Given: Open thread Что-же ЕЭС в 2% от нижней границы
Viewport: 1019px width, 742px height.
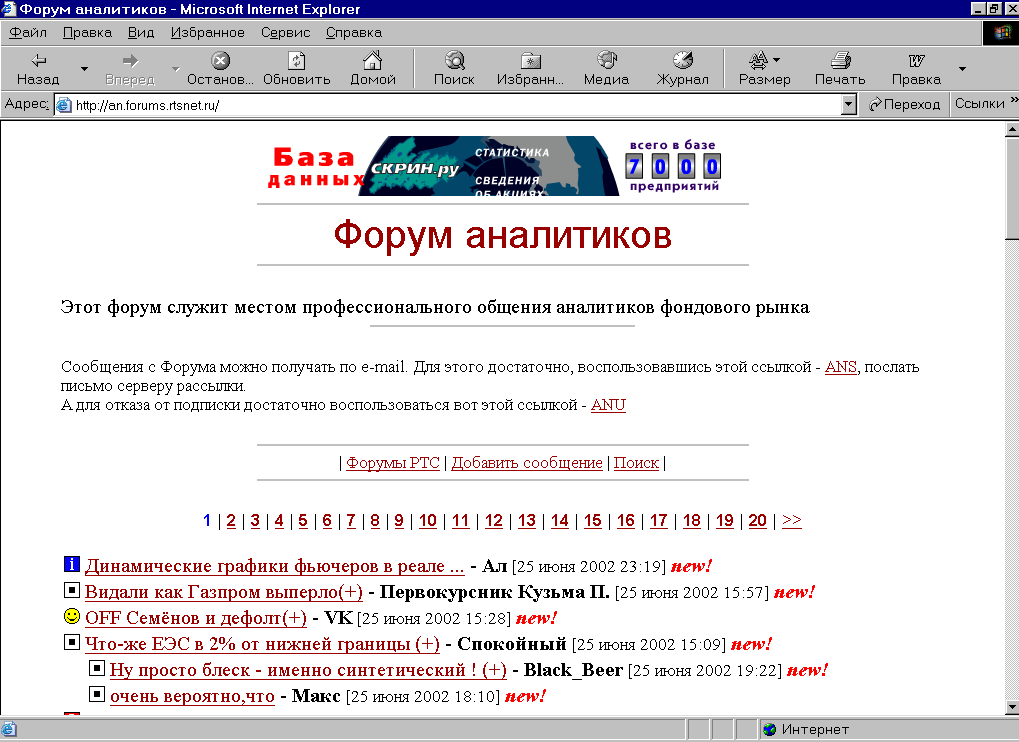Looking at the screenshot, I should click(263, 645).
